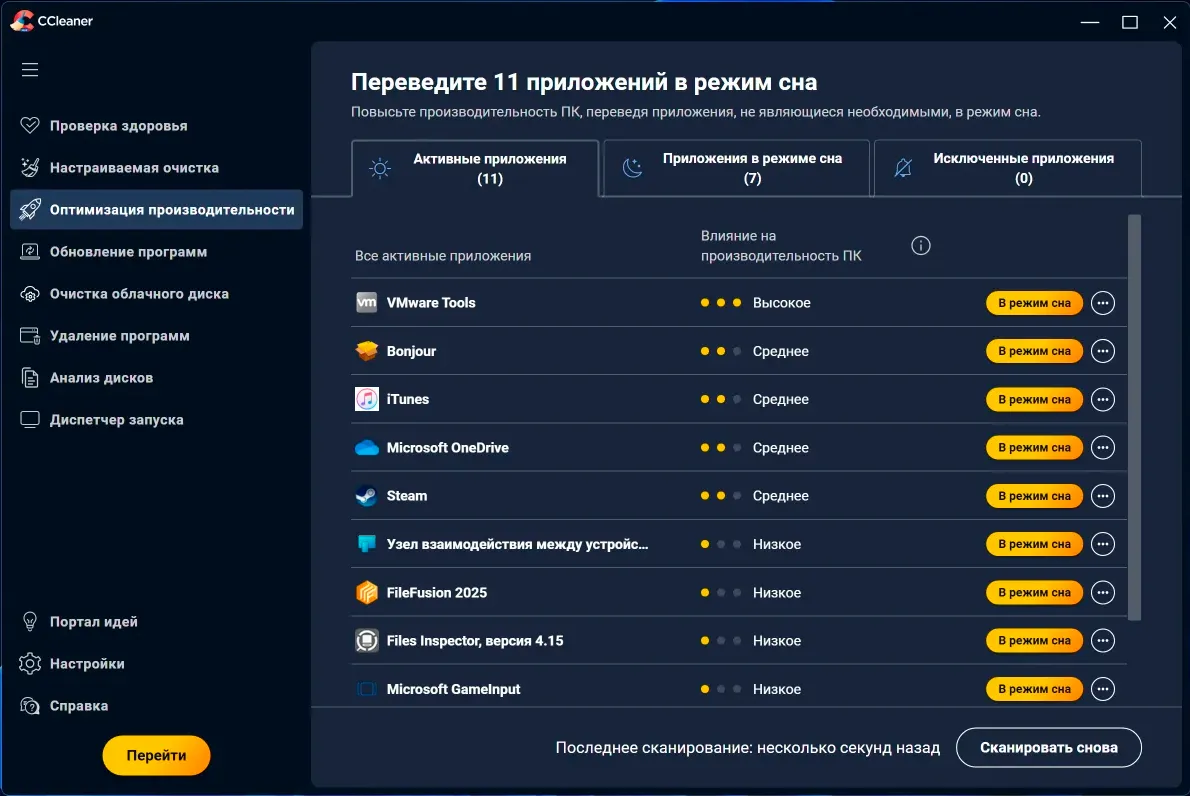Screen dimensions: 1190x796
Task: Put FileFusion 2025 into sleep mode
Action: [1034, 592]
